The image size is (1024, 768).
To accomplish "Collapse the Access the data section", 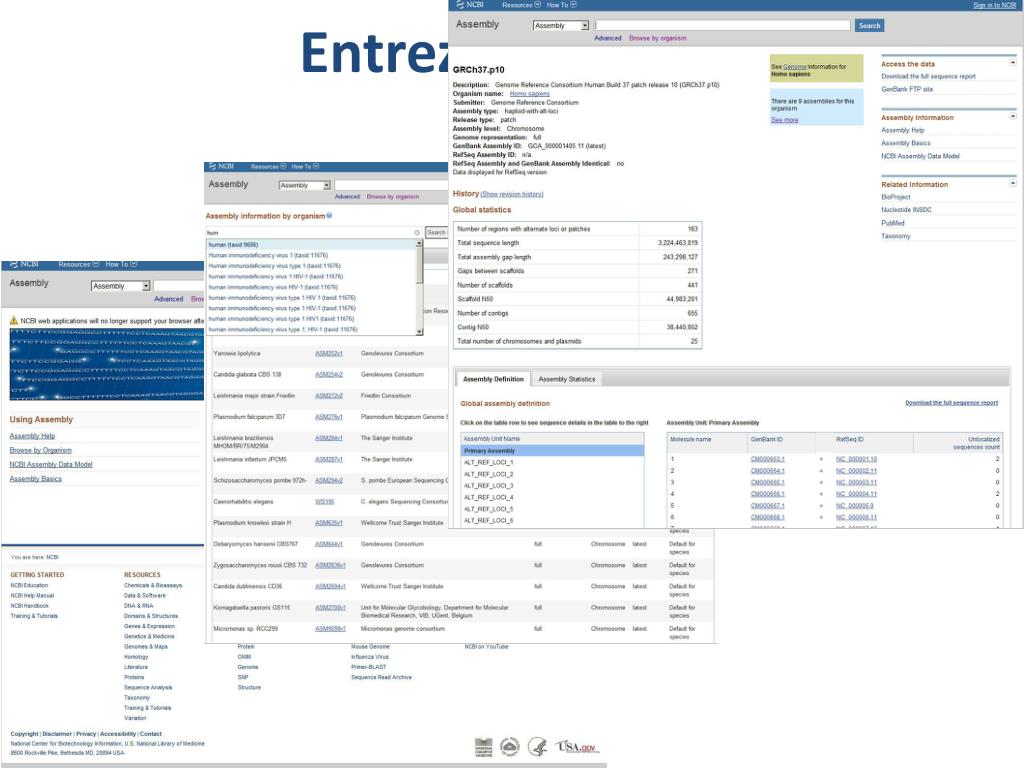I will pos(1012,63).
